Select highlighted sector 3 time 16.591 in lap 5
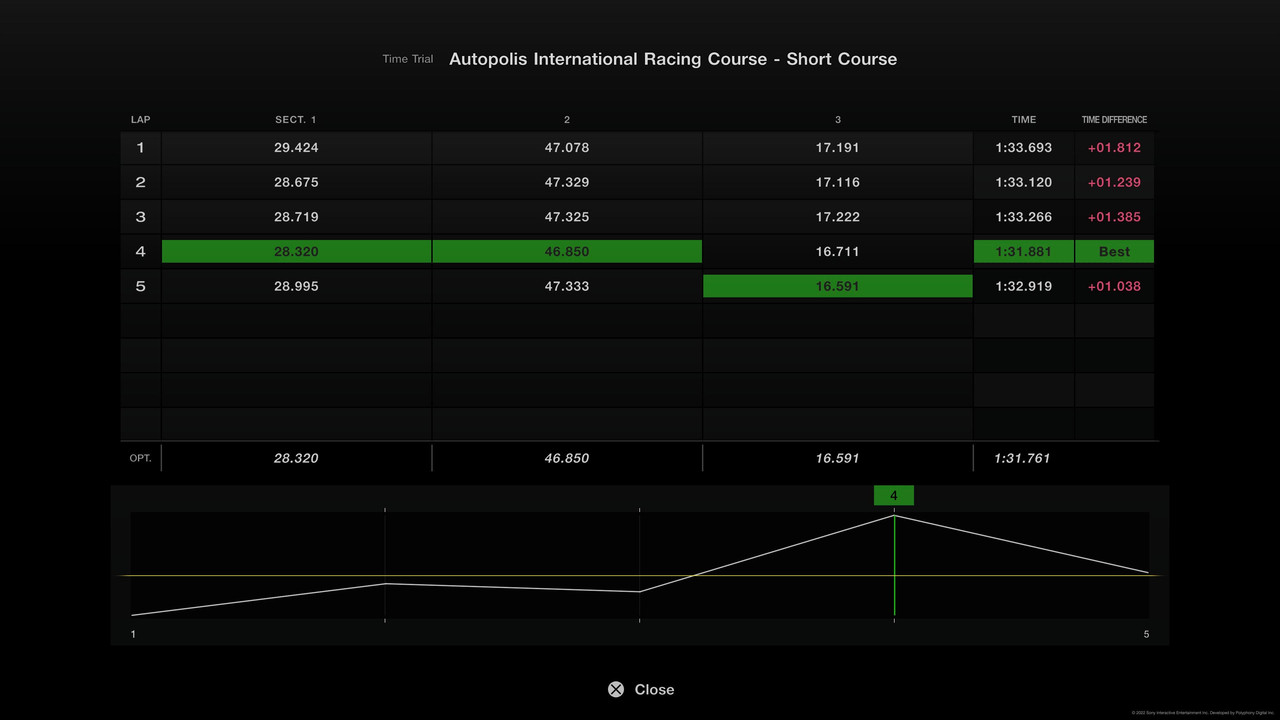Screen dimensions: 1280x720 pos(838,286)
